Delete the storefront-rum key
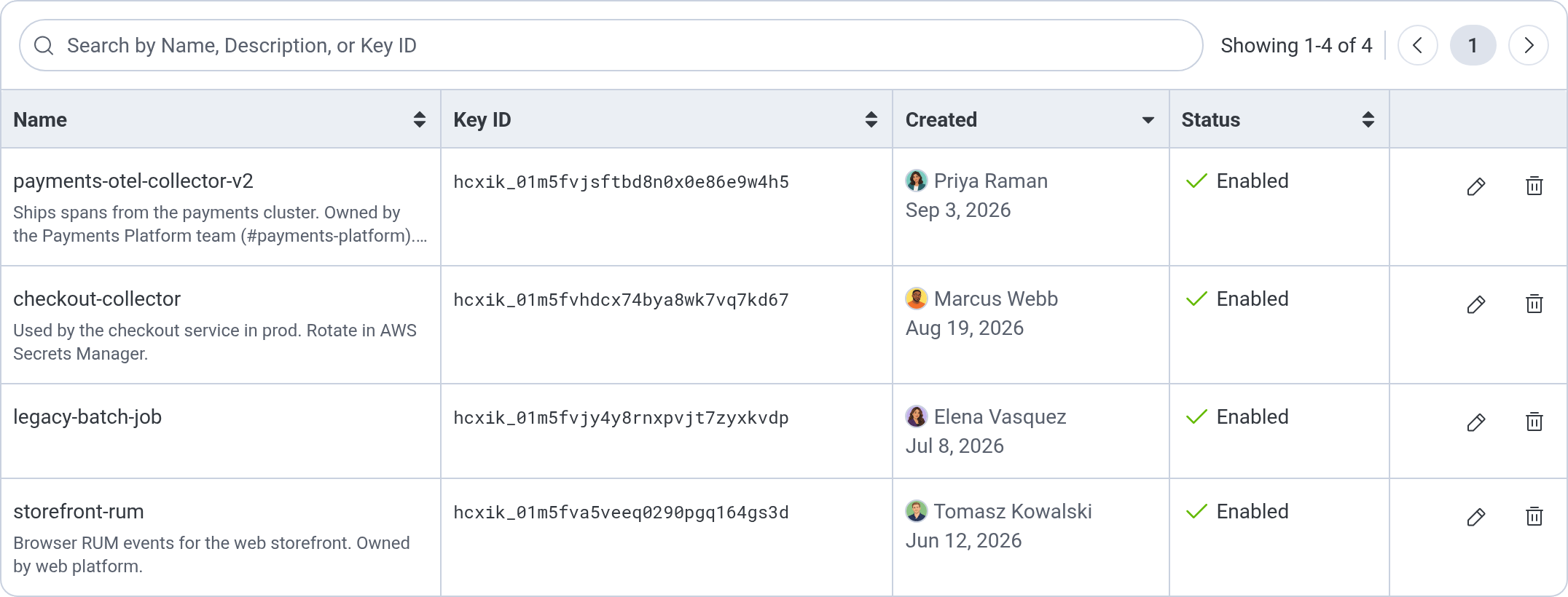The width and height of the screenshot is (1568, 597). pos(1534,517)
